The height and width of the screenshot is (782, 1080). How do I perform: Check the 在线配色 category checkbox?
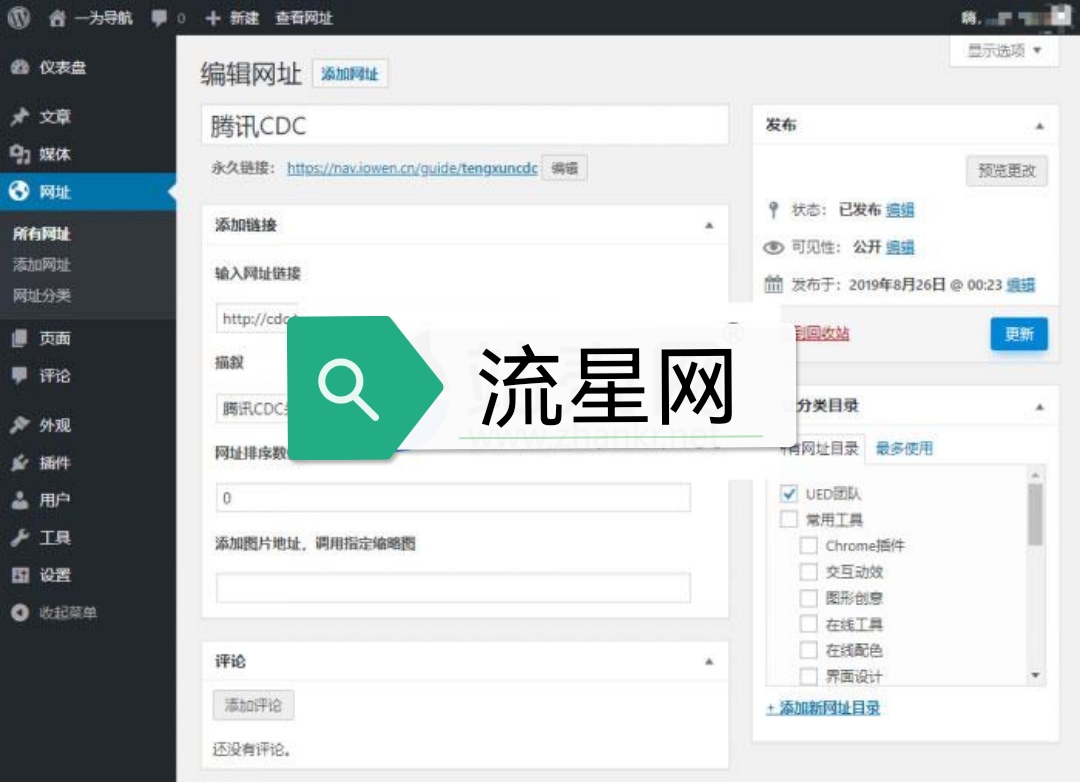tap(809, 650)
